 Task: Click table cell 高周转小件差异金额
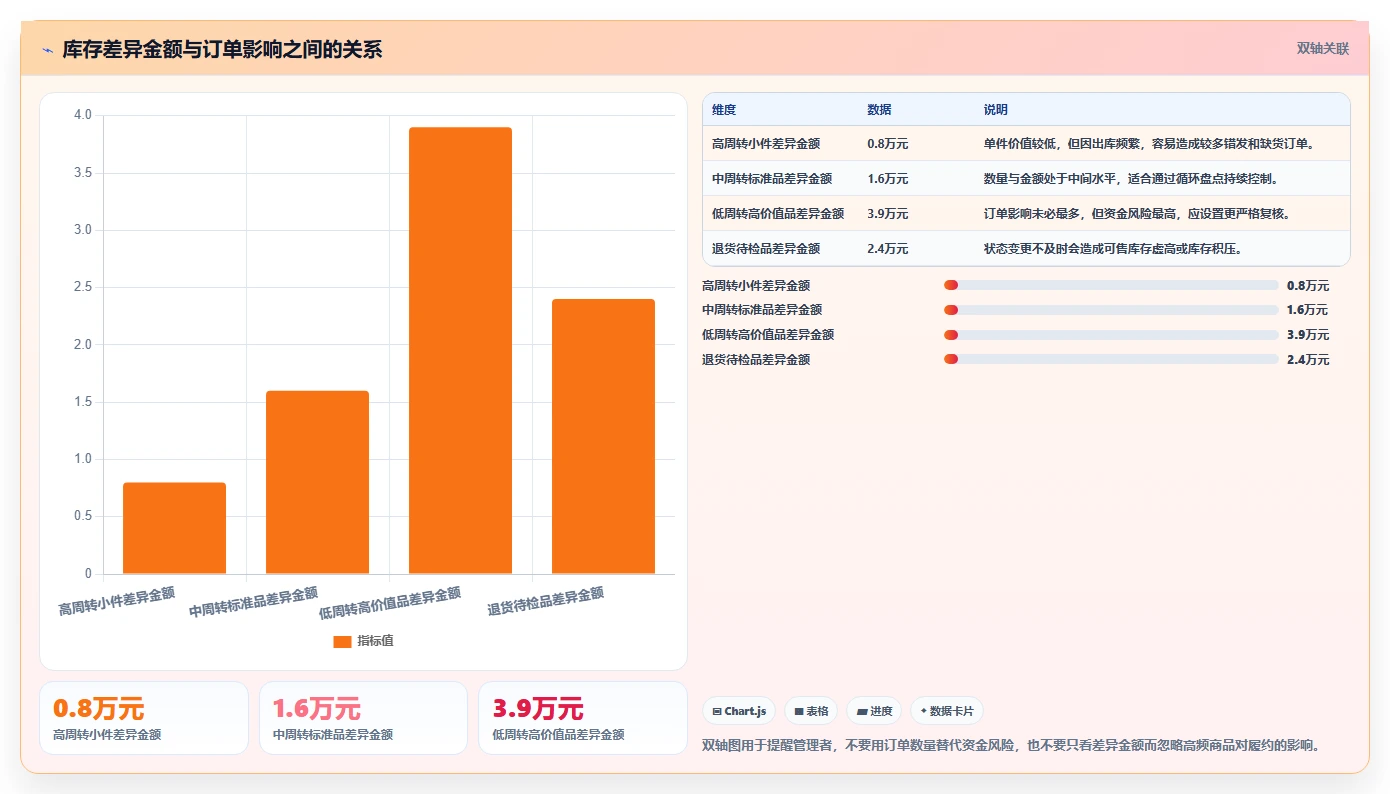click(766, 144)
